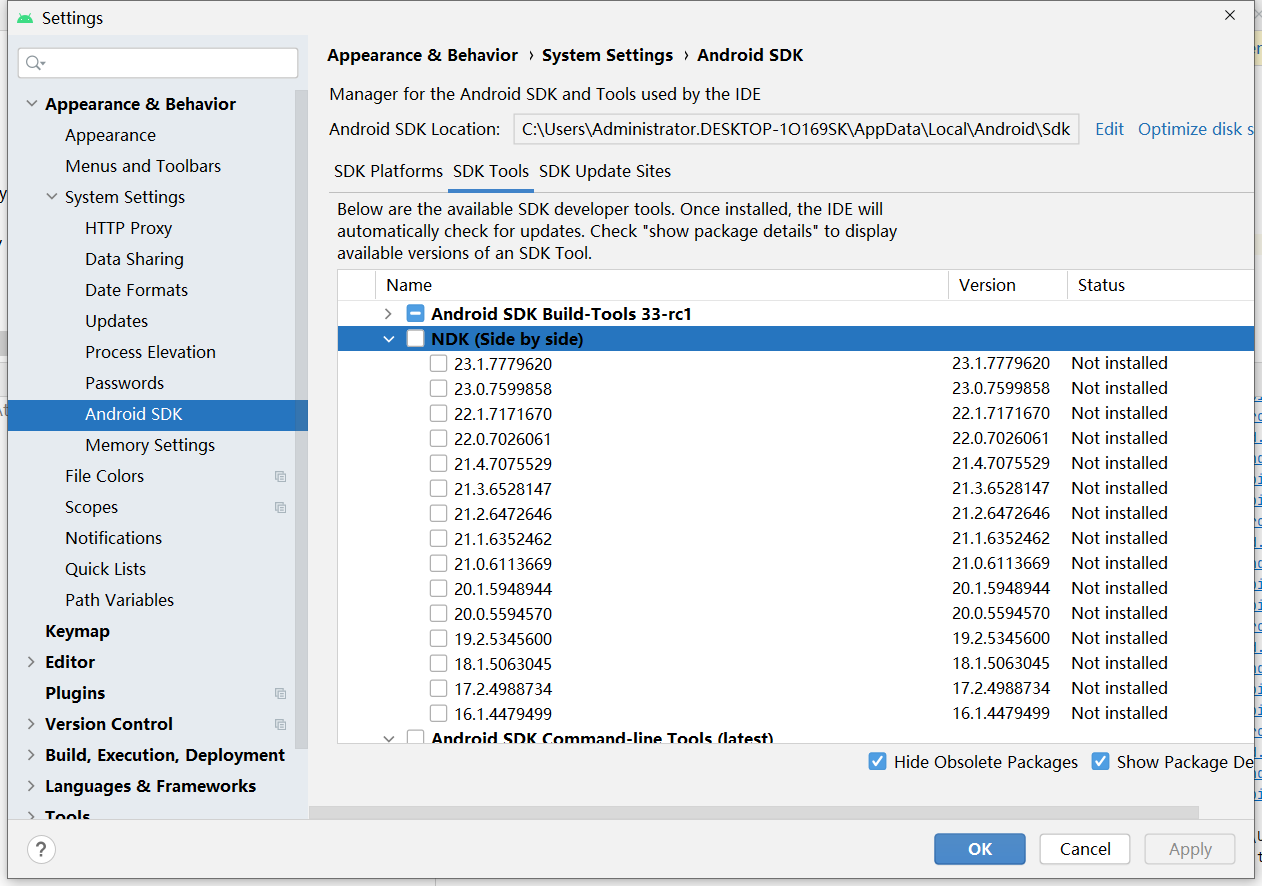This screenshot has width=1262, height=886.
Task: Click Optimize disk space link
Action: coord(1196,129)
